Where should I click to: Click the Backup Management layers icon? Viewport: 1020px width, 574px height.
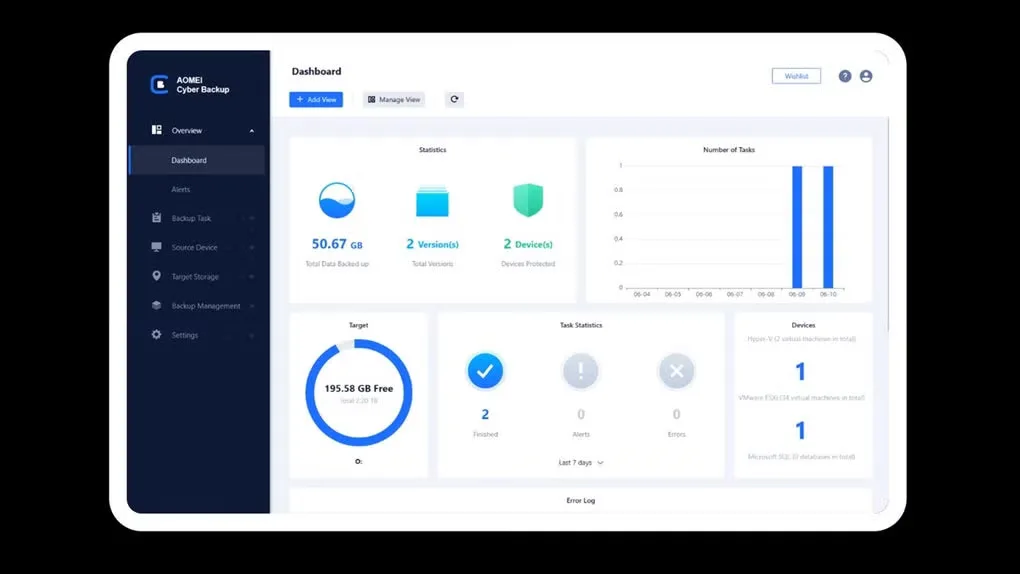pyautogui.click(x=157, y=305)
